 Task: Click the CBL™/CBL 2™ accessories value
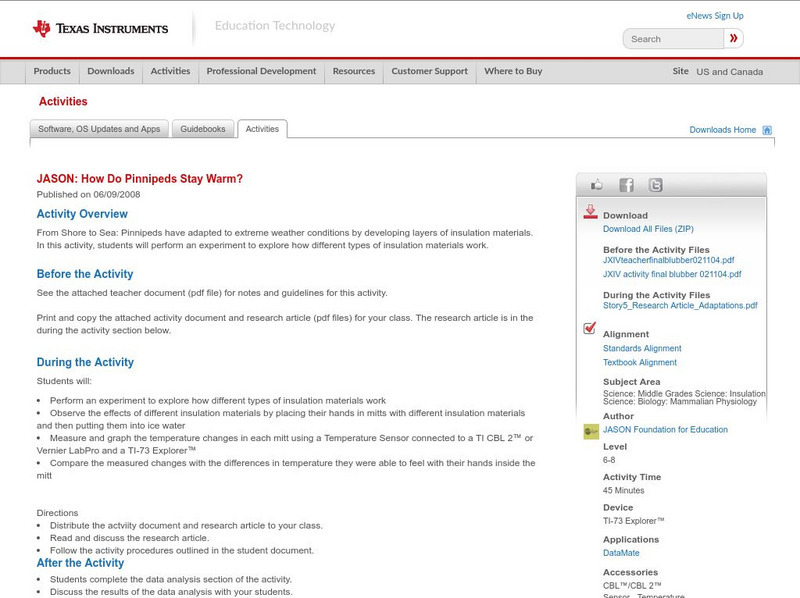[x=632, y=585]
